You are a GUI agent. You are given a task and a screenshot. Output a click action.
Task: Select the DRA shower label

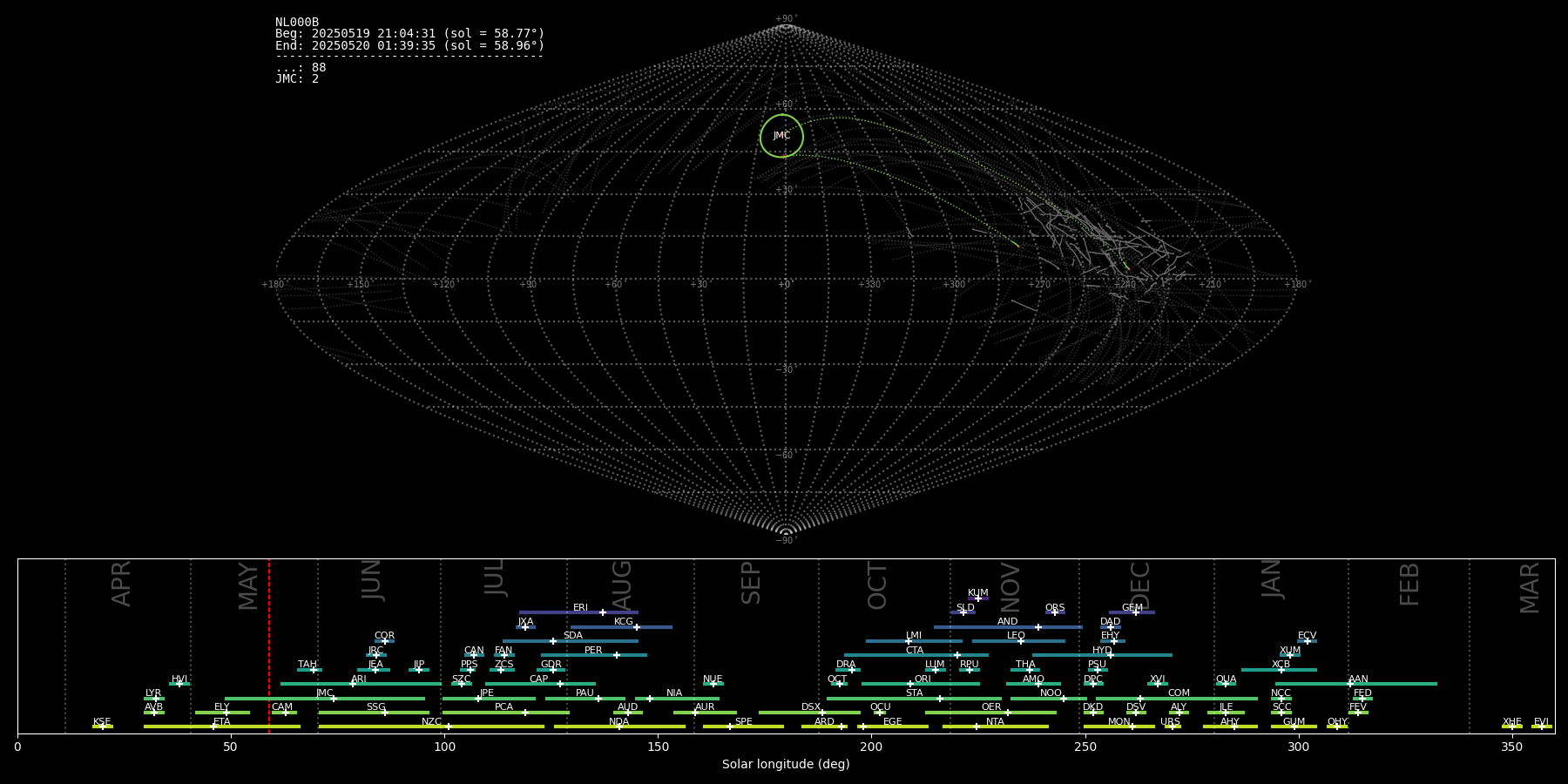[x=846, y=665]
